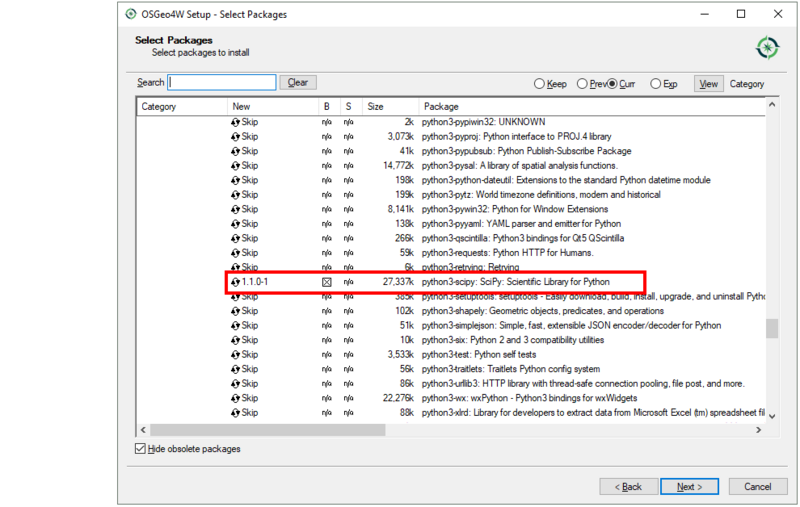This screenshot has width=800, height=507.
Task: Click the Skip cycle icon for python3-pysal
Action: [236, 165]
